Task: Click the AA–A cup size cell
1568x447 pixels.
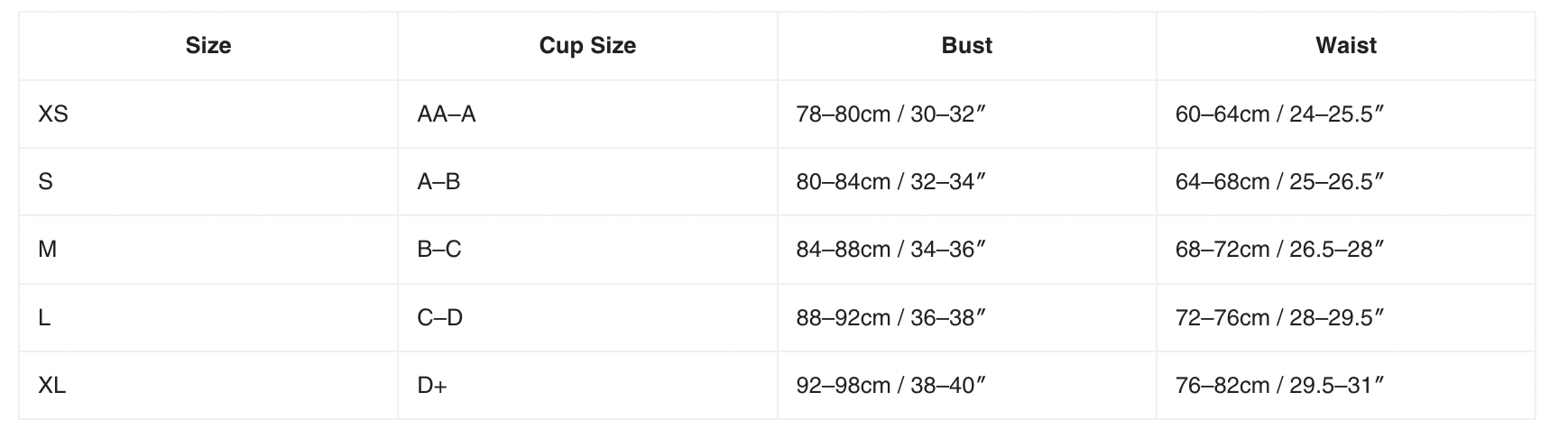Action: pyautogui.click(x=447, y=114)
